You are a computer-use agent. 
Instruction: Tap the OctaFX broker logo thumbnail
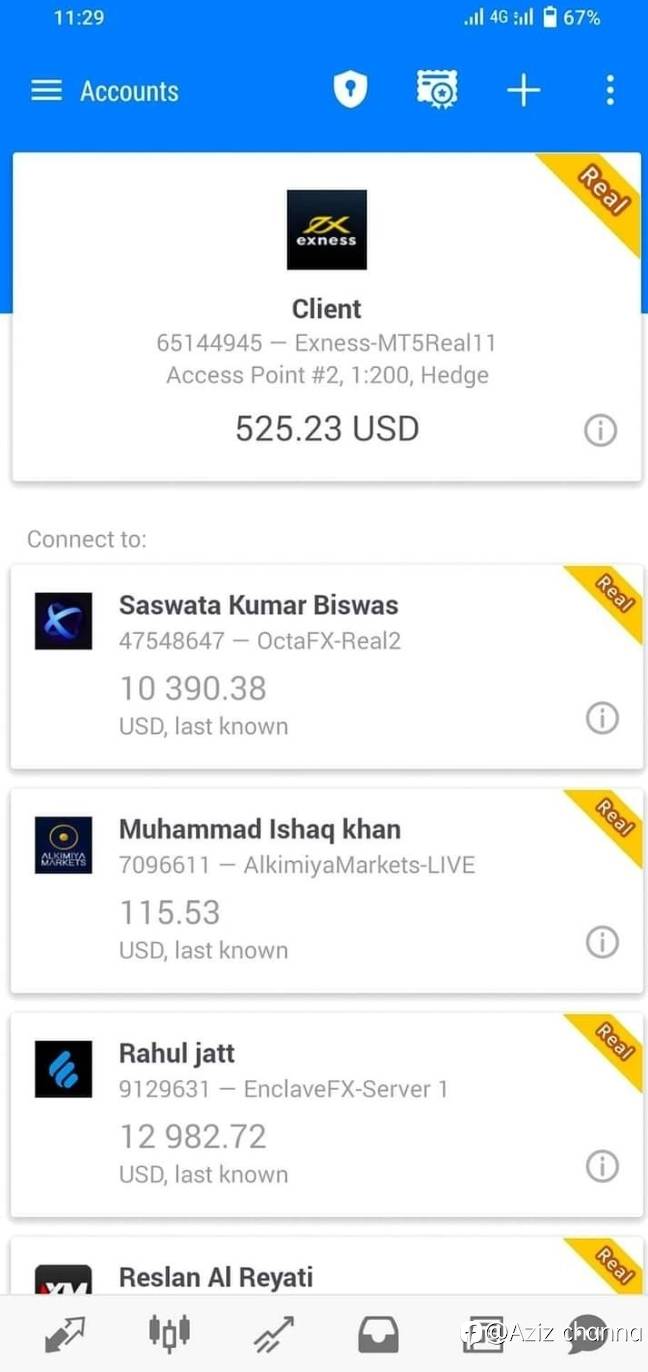click(63, 621)
